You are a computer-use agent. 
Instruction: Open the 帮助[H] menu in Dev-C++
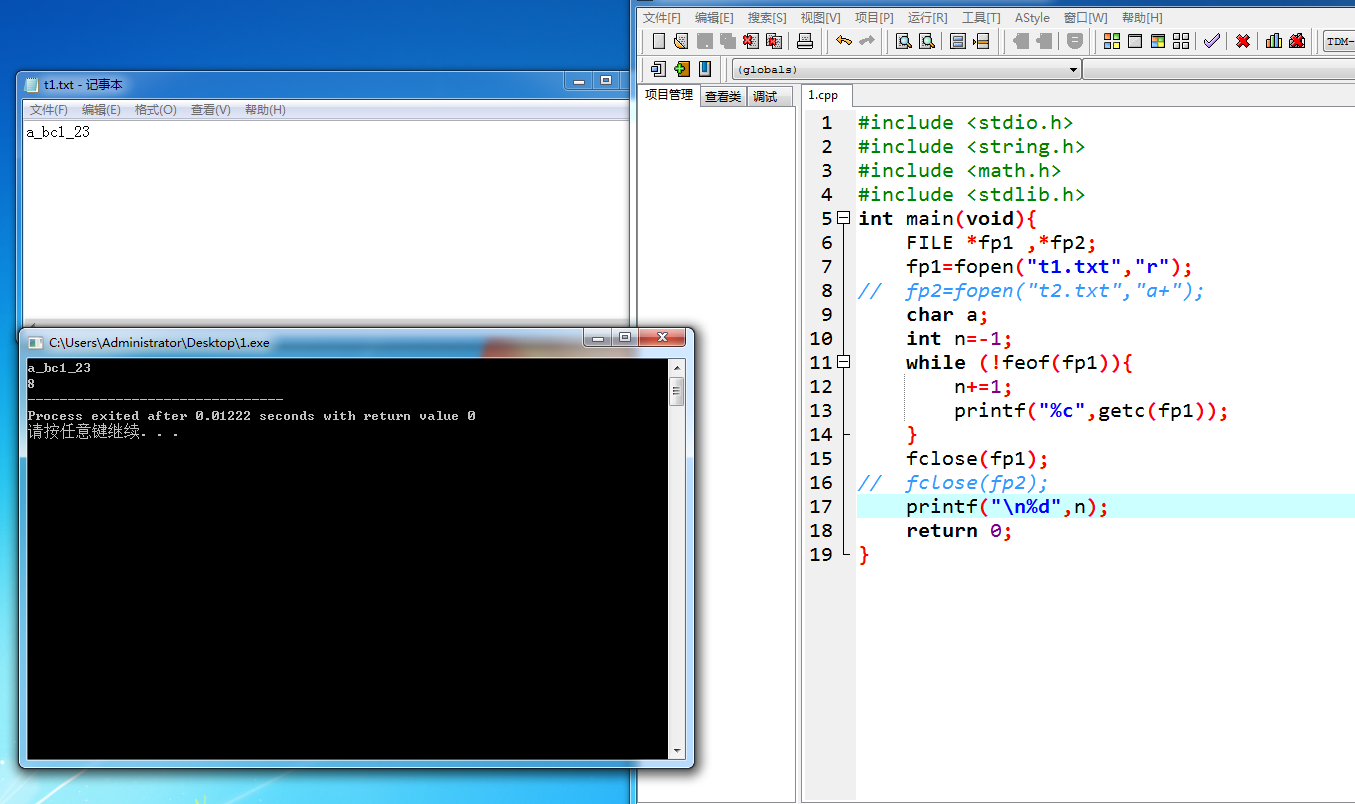[1141, 18]
